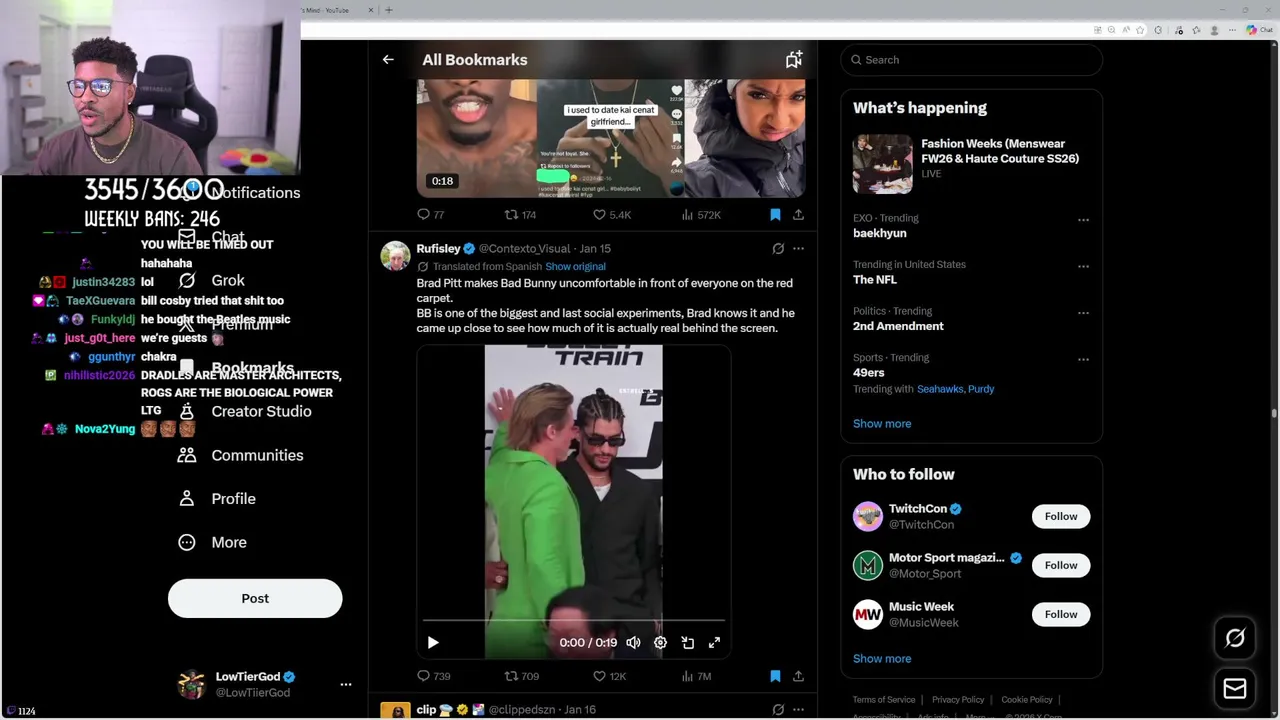Open clip's profile avatar
1280x720 pixels.
[x=395, y=711]
